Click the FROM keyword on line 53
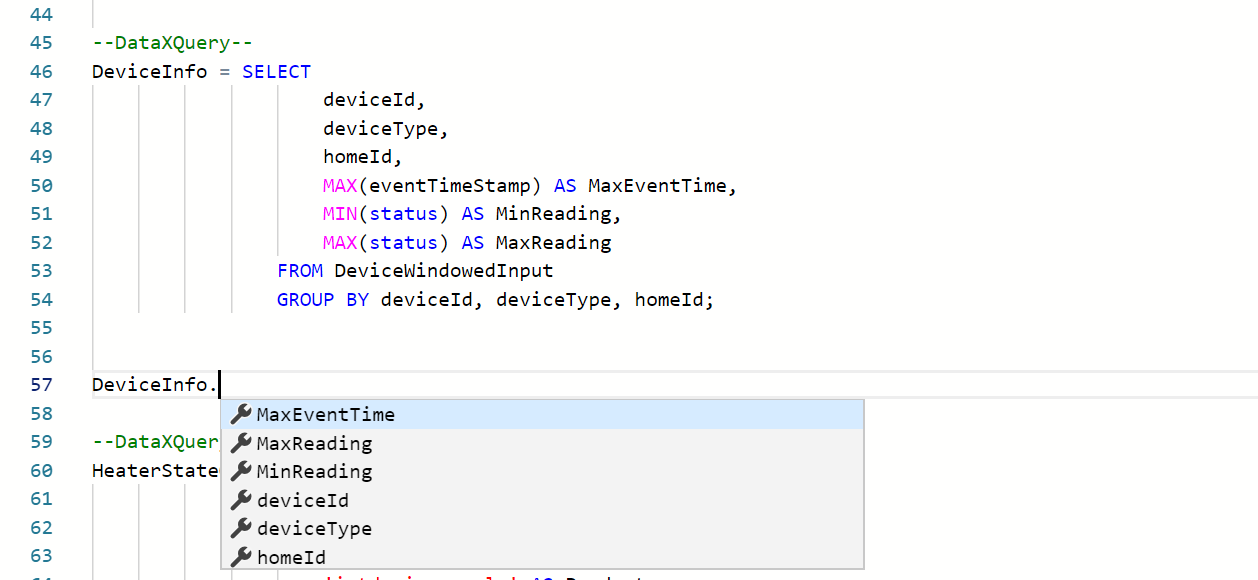Viewport: 1258px width, 580px height. pos(300,271)
